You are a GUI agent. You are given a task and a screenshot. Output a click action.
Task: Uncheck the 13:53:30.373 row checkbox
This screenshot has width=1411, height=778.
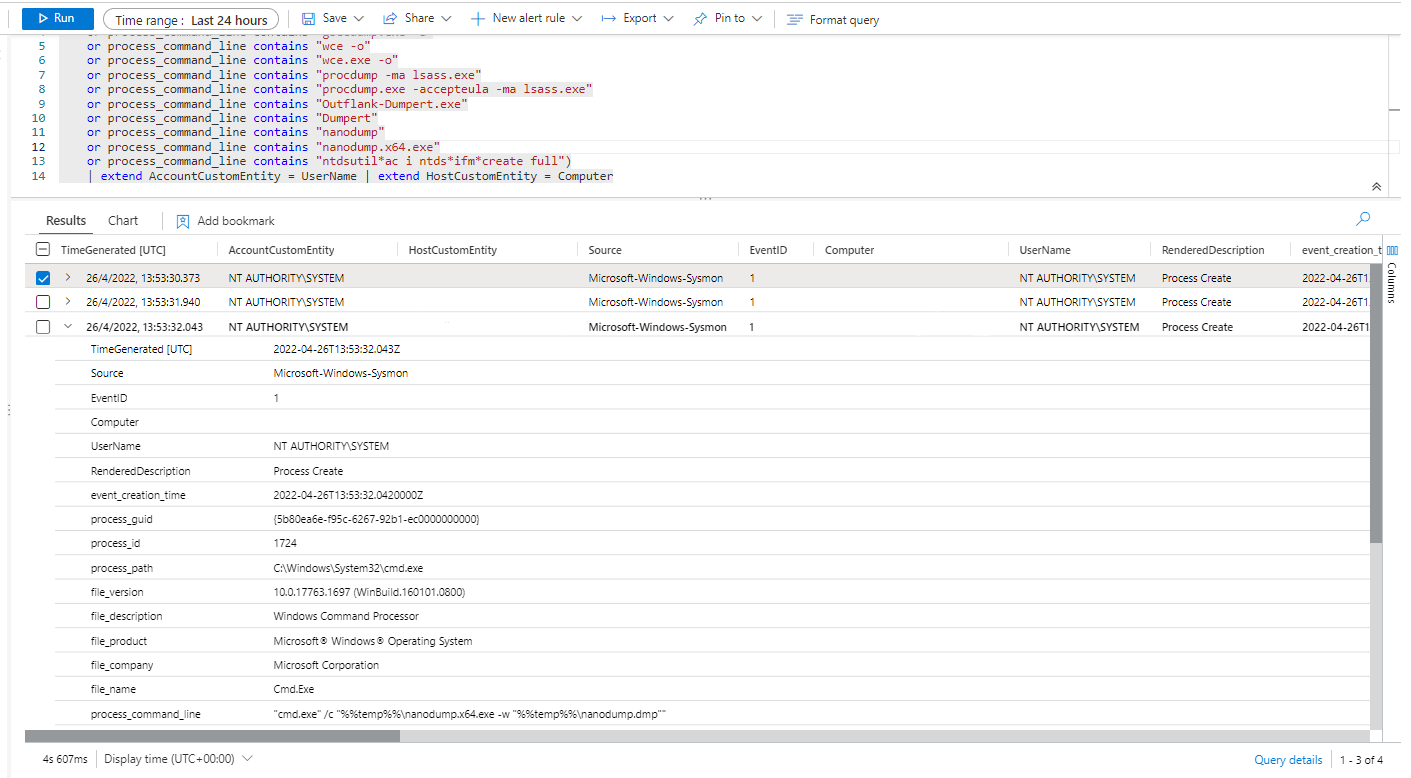[43, 278]
